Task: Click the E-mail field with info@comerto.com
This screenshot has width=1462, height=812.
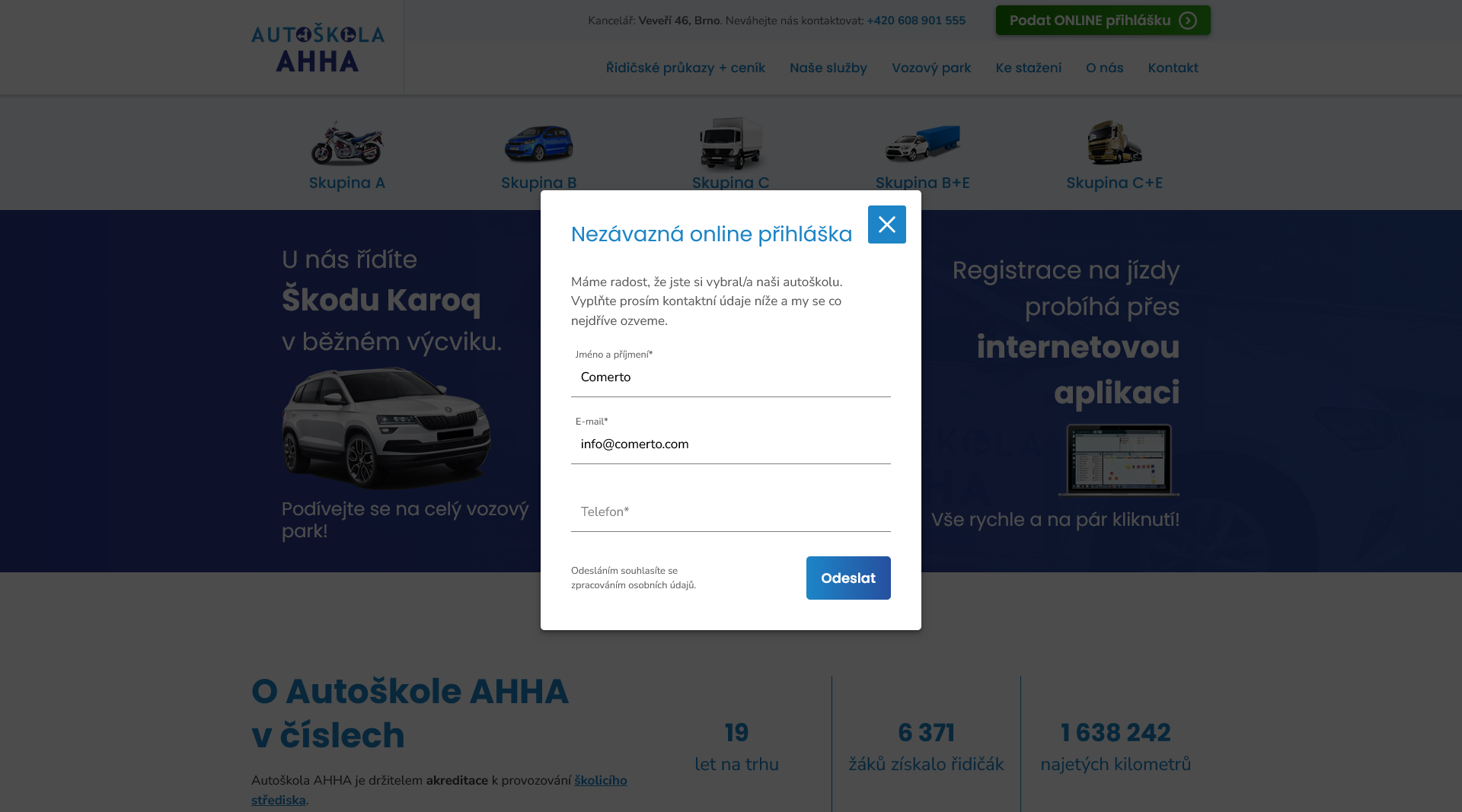Action: 730,444
